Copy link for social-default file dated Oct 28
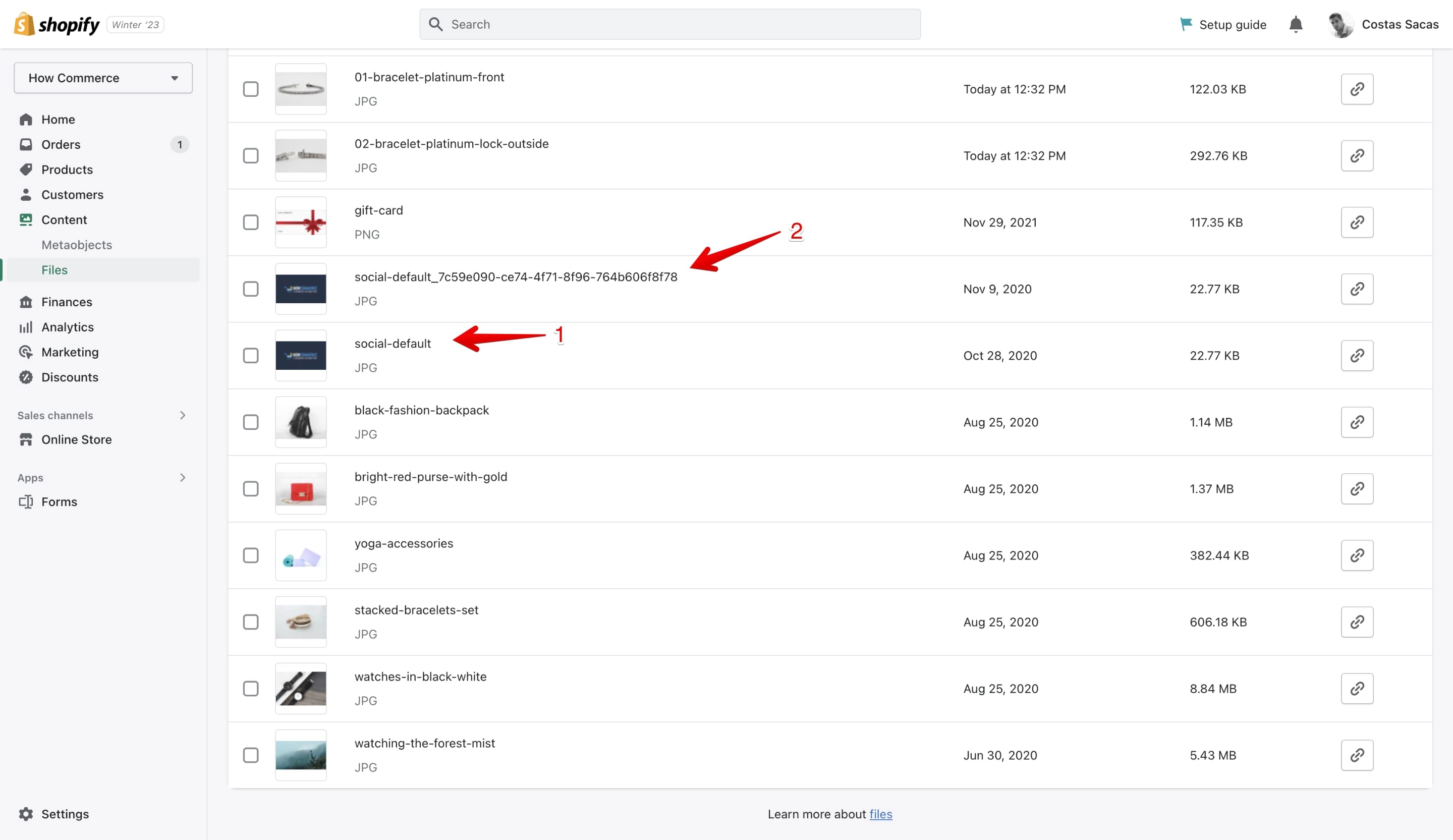This screenshot has width=1453, height=840. click(x=1357, y=355)
